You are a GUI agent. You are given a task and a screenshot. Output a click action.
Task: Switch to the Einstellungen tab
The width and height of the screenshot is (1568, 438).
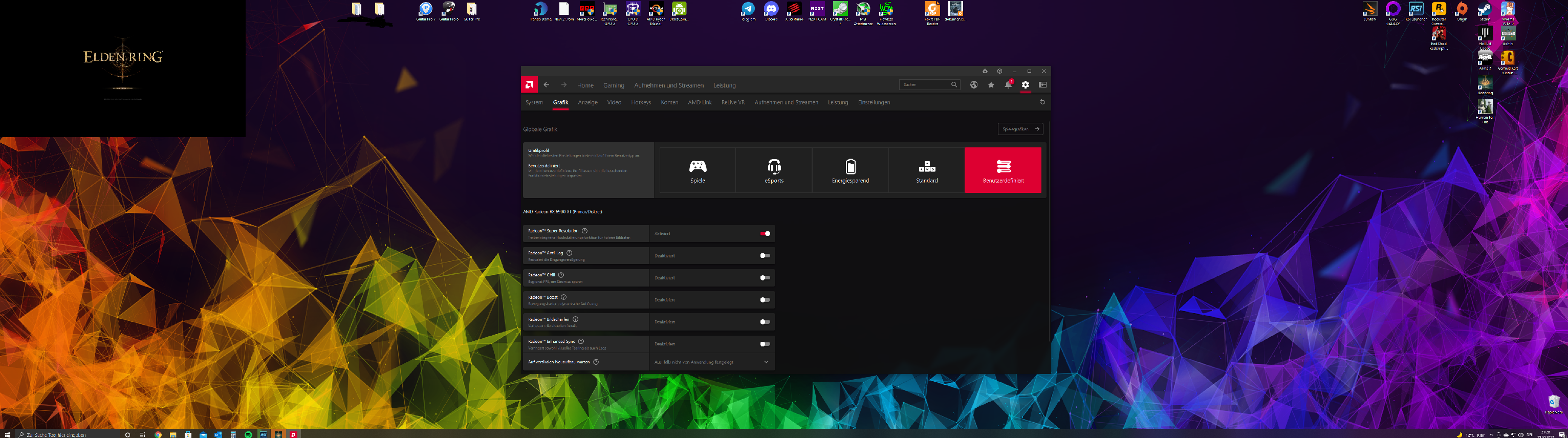coord(874,102)
